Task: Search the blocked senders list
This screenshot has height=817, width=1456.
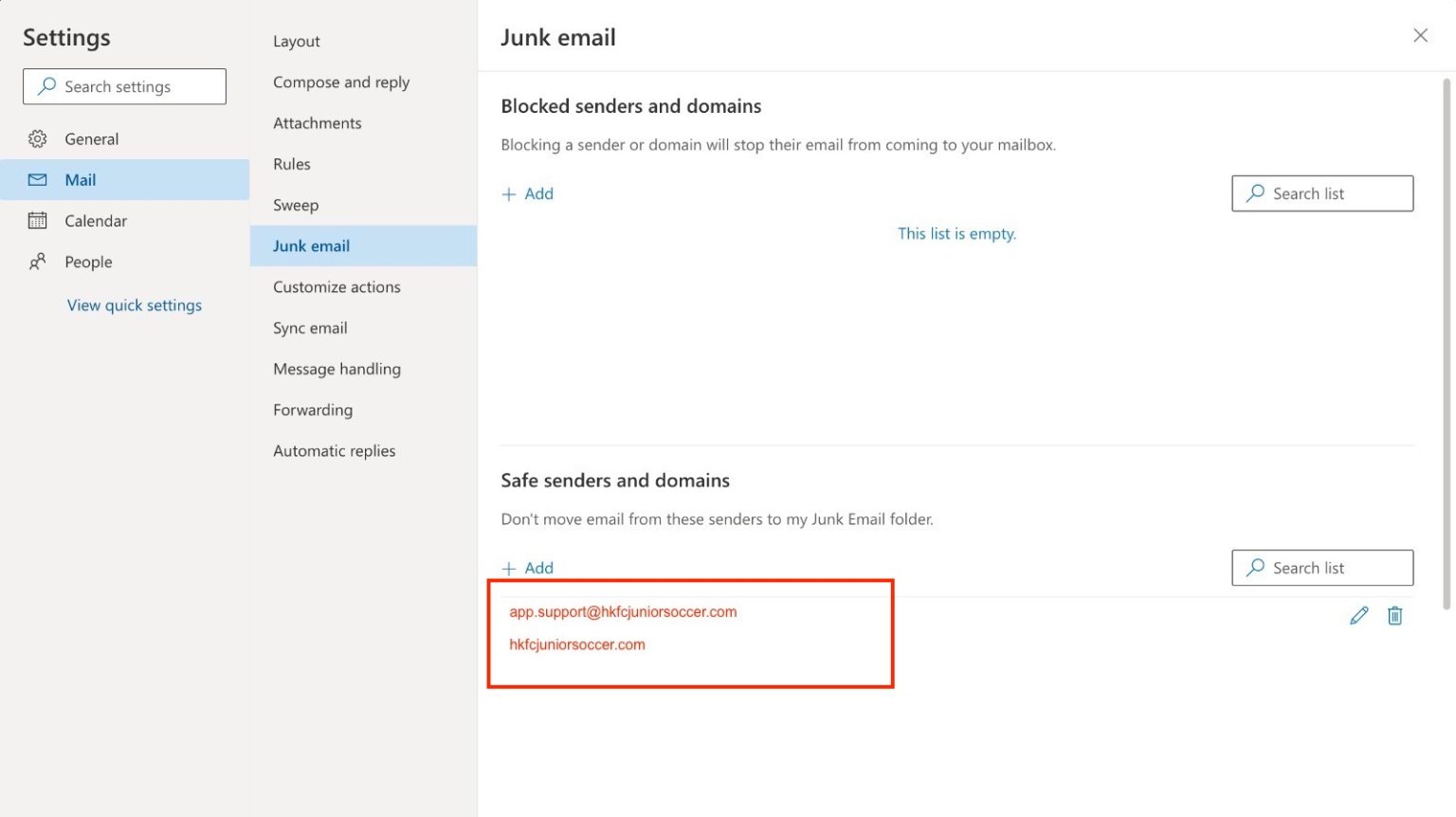Action: [x=1322, y=193]
